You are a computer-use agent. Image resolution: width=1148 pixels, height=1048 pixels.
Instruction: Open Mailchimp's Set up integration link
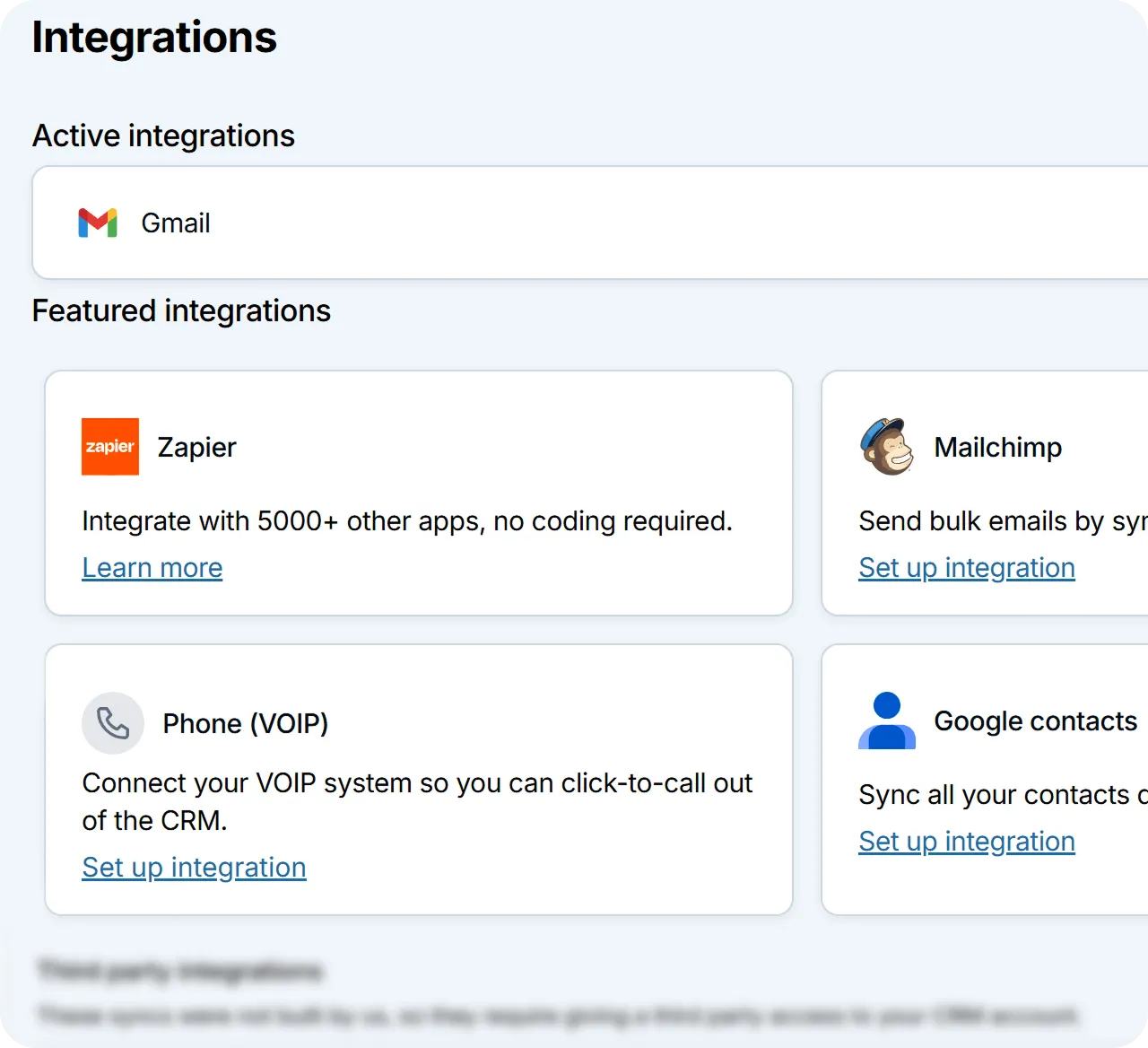(967, 568)
